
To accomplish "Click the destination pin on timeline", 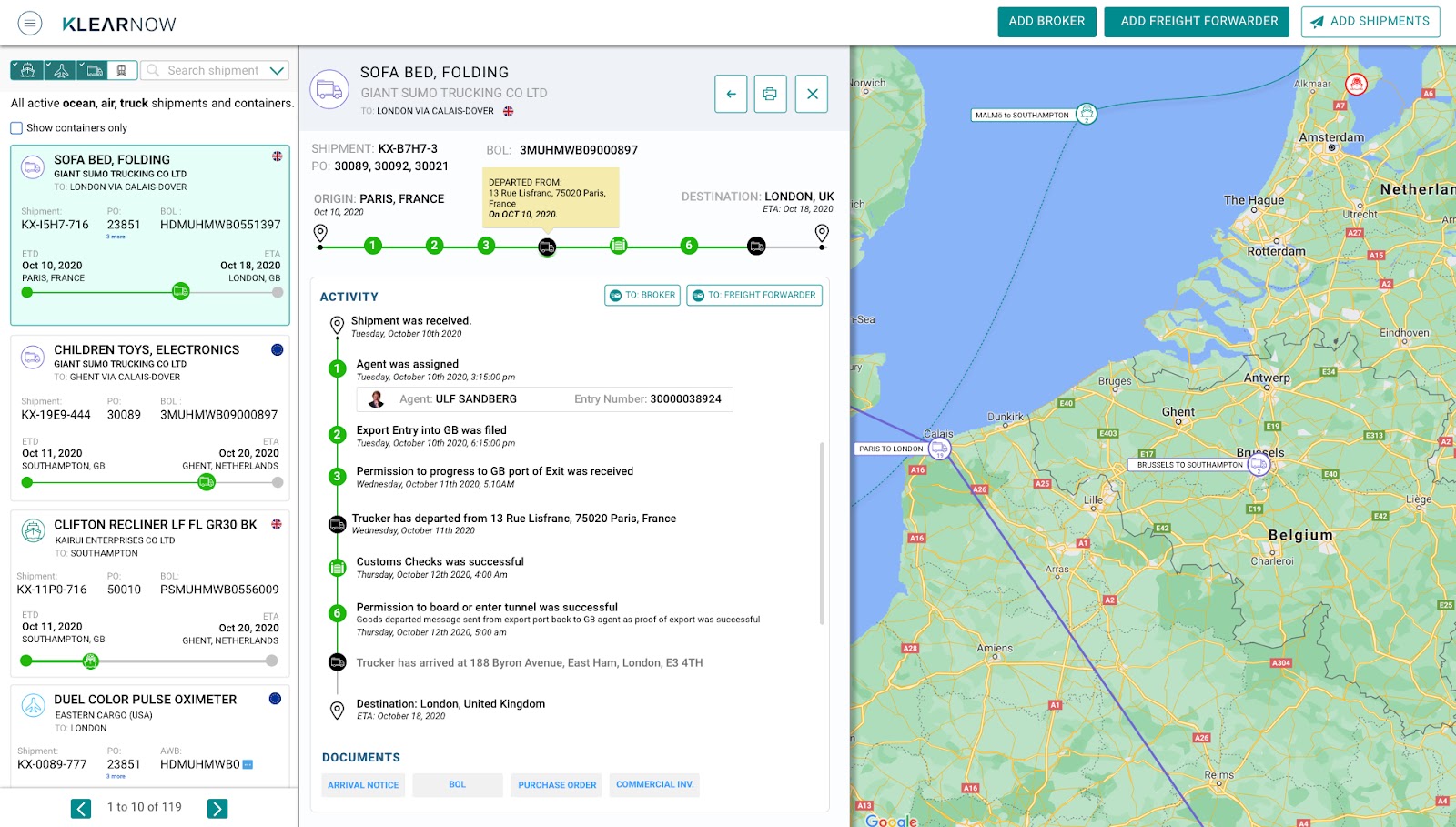I will click(822, 234).
